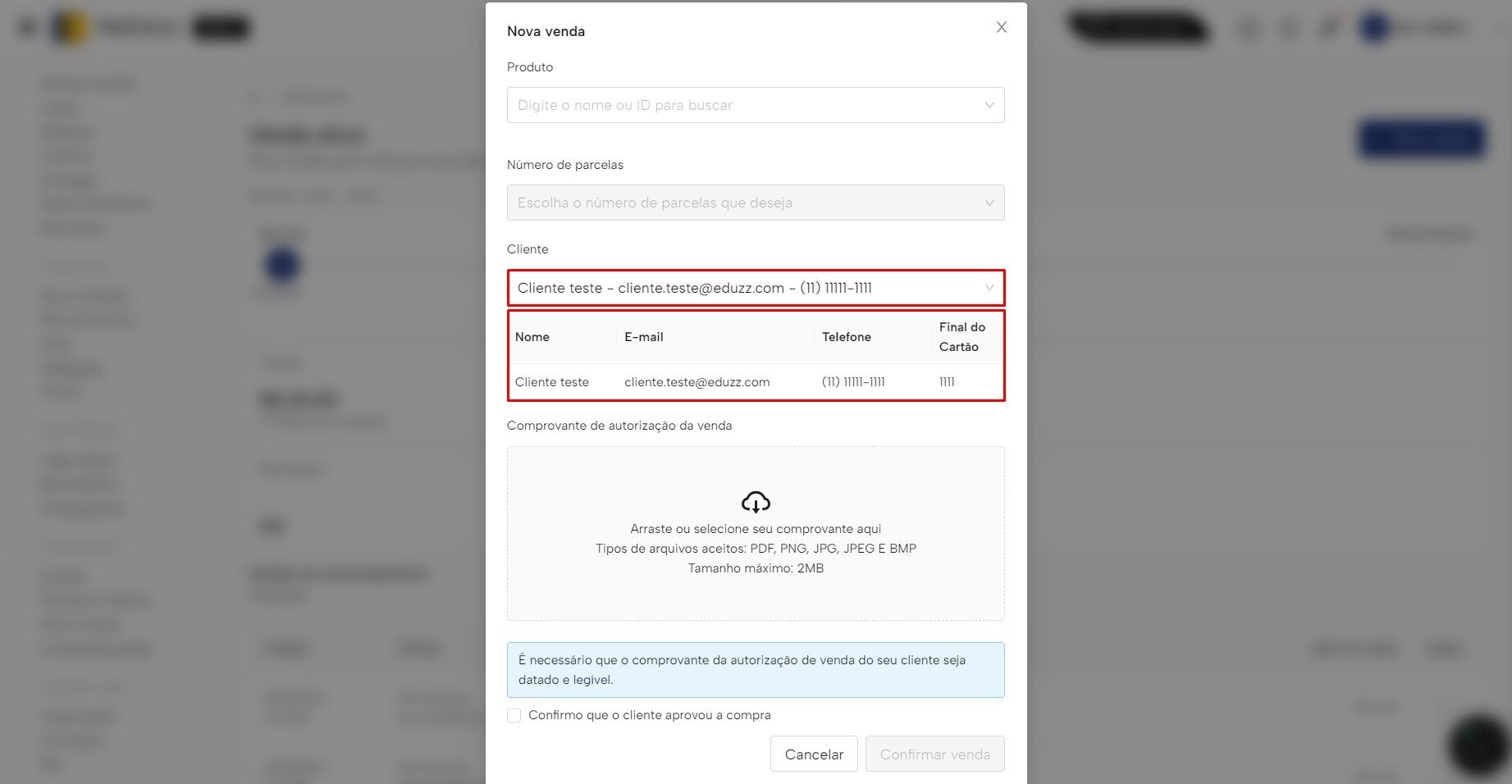Click the blue button behind the dialog
Screen dimensions: 1512x784
click(1422, 139)
